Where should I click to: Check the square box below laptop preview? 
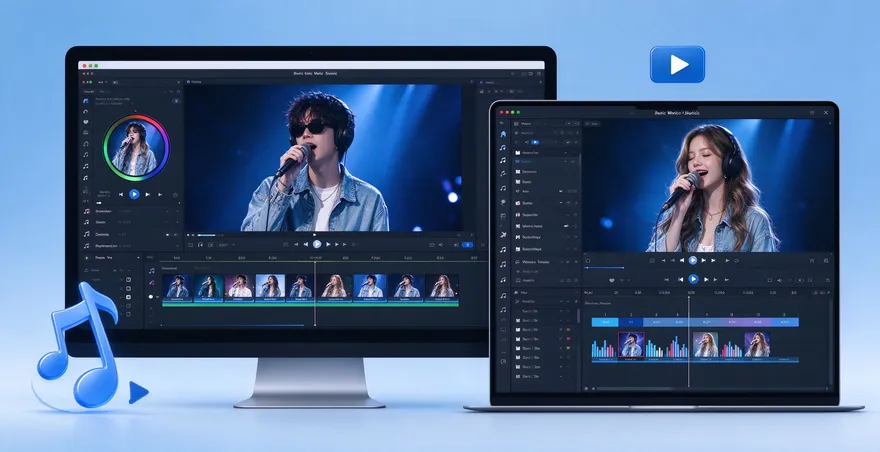pos(588,261)
